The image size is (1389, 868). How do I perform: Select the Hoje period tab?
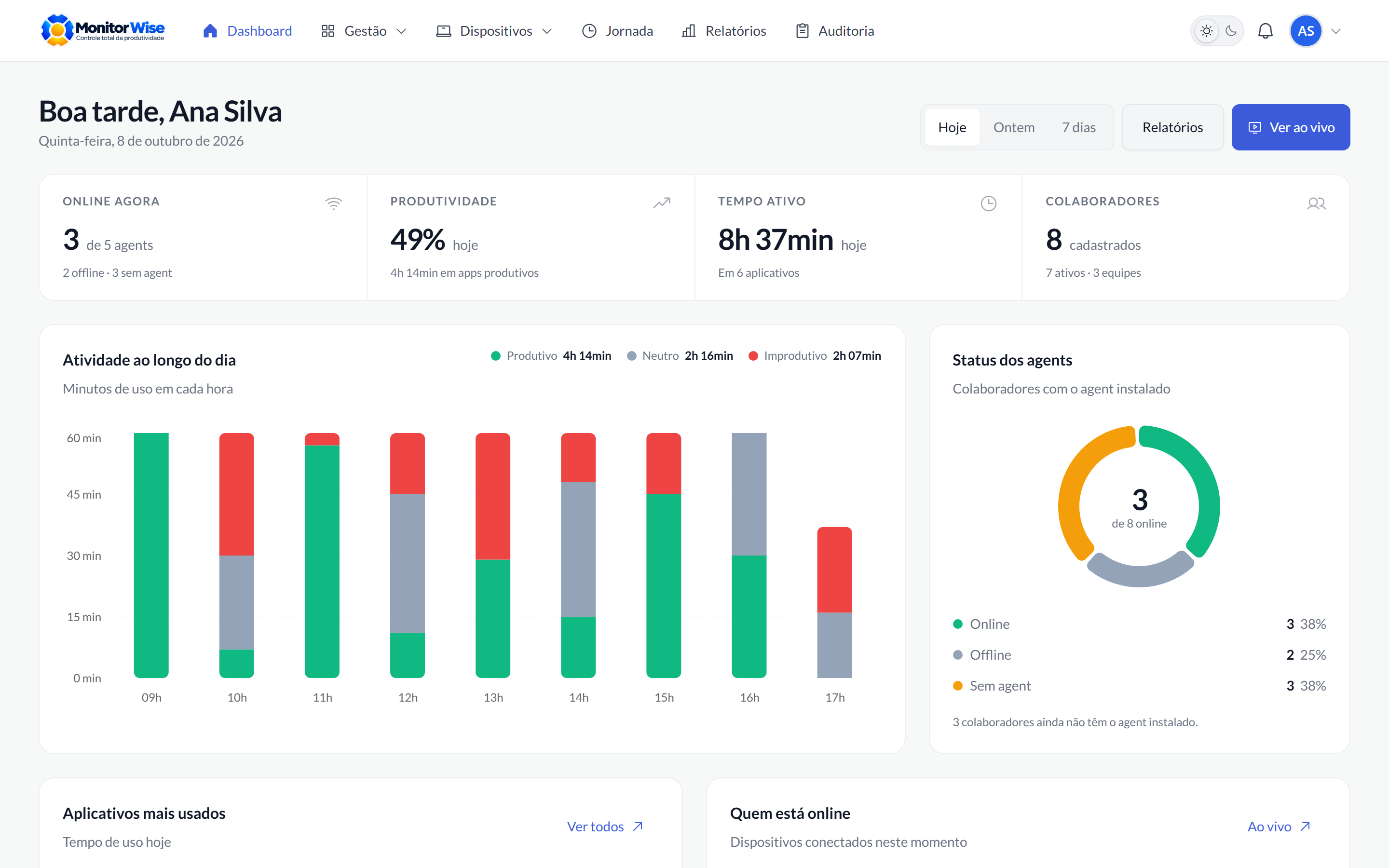coord(952,127)
